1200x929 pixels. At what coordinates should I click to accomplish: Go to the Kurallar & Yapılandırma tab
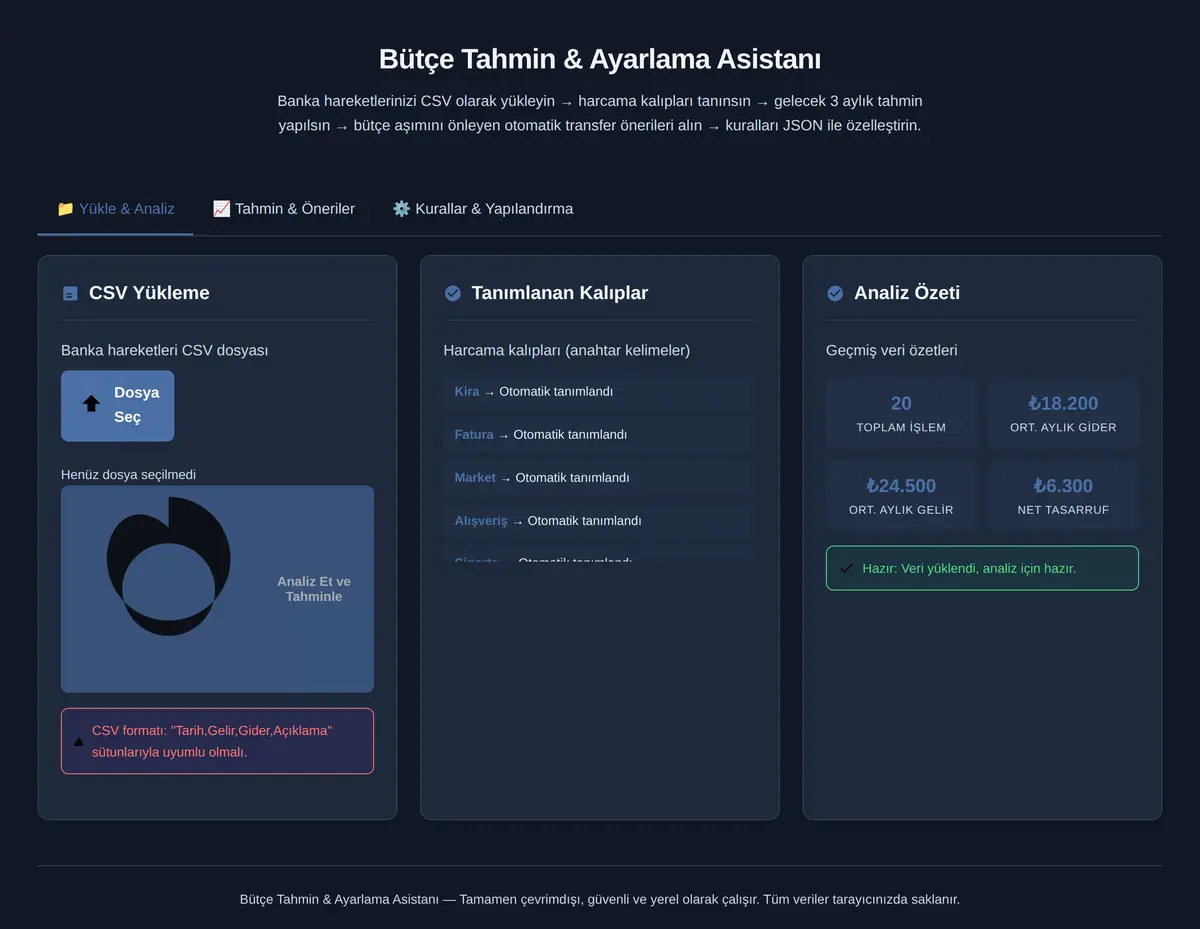coord(482,209)
